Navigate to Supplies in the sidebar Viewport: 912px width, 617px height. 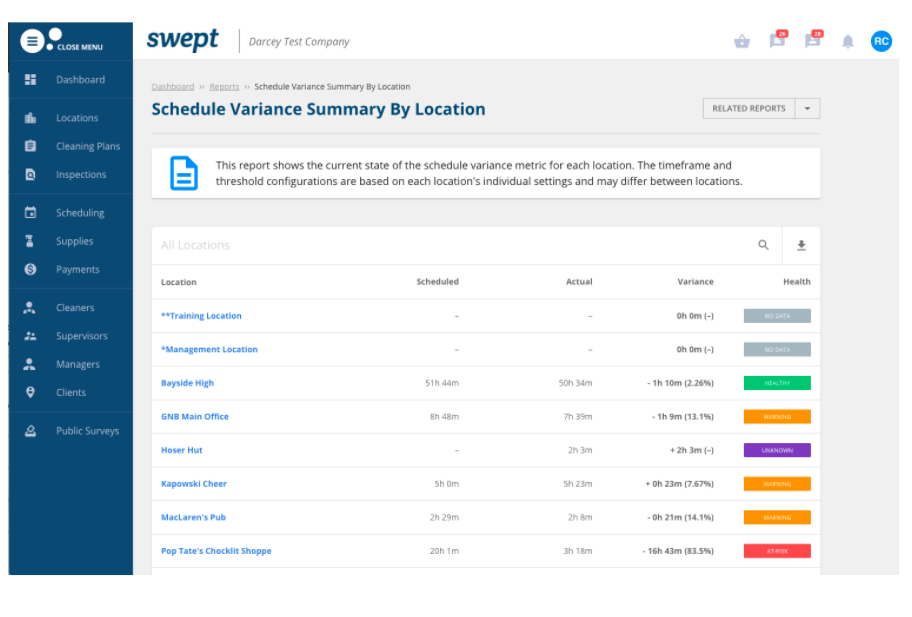point(74,241)
